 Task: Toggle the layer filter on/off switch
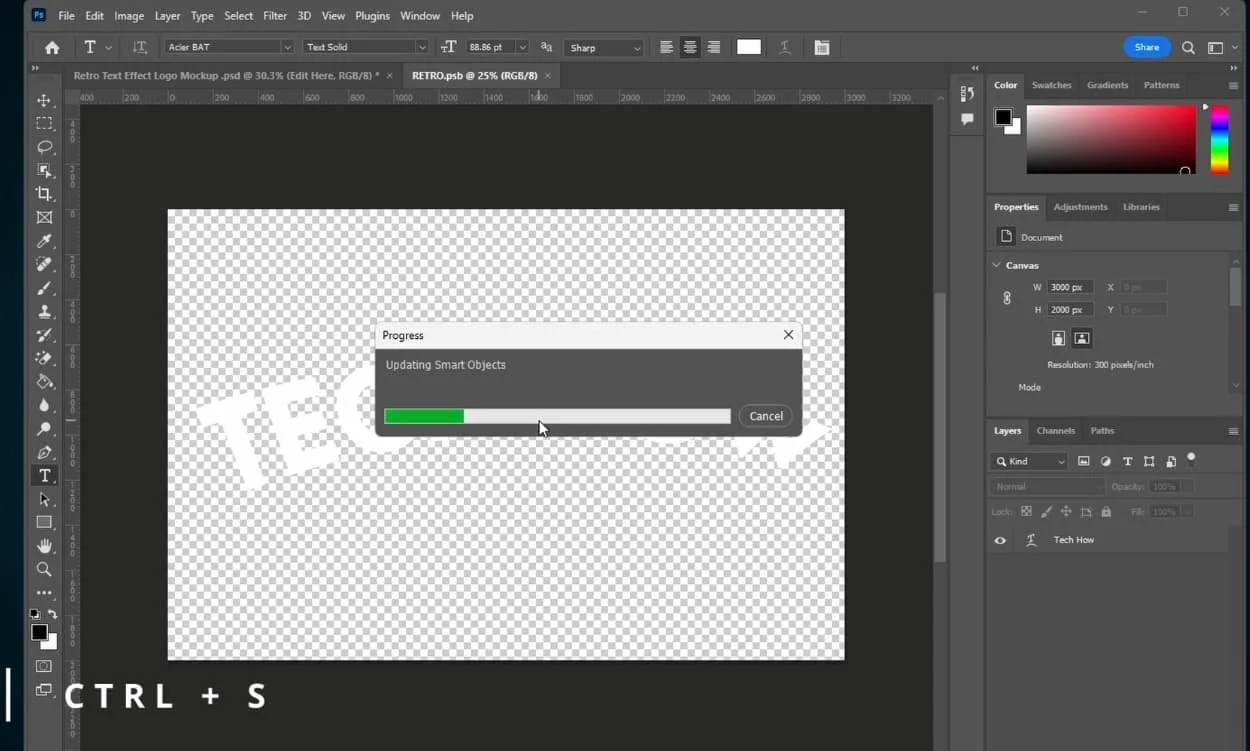pyautogui.click(x=1191, y=459)
